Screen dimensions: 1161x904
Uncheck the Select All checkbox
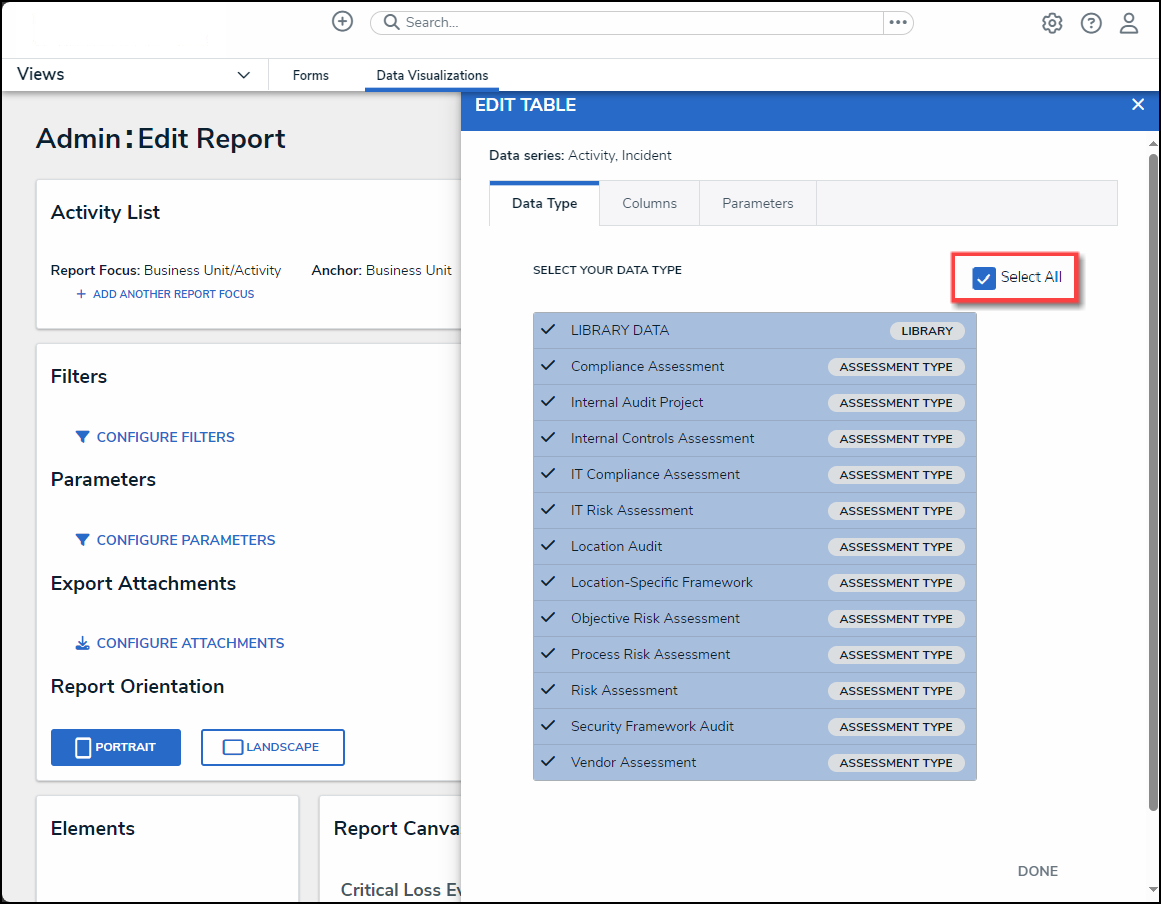(984, 278)
